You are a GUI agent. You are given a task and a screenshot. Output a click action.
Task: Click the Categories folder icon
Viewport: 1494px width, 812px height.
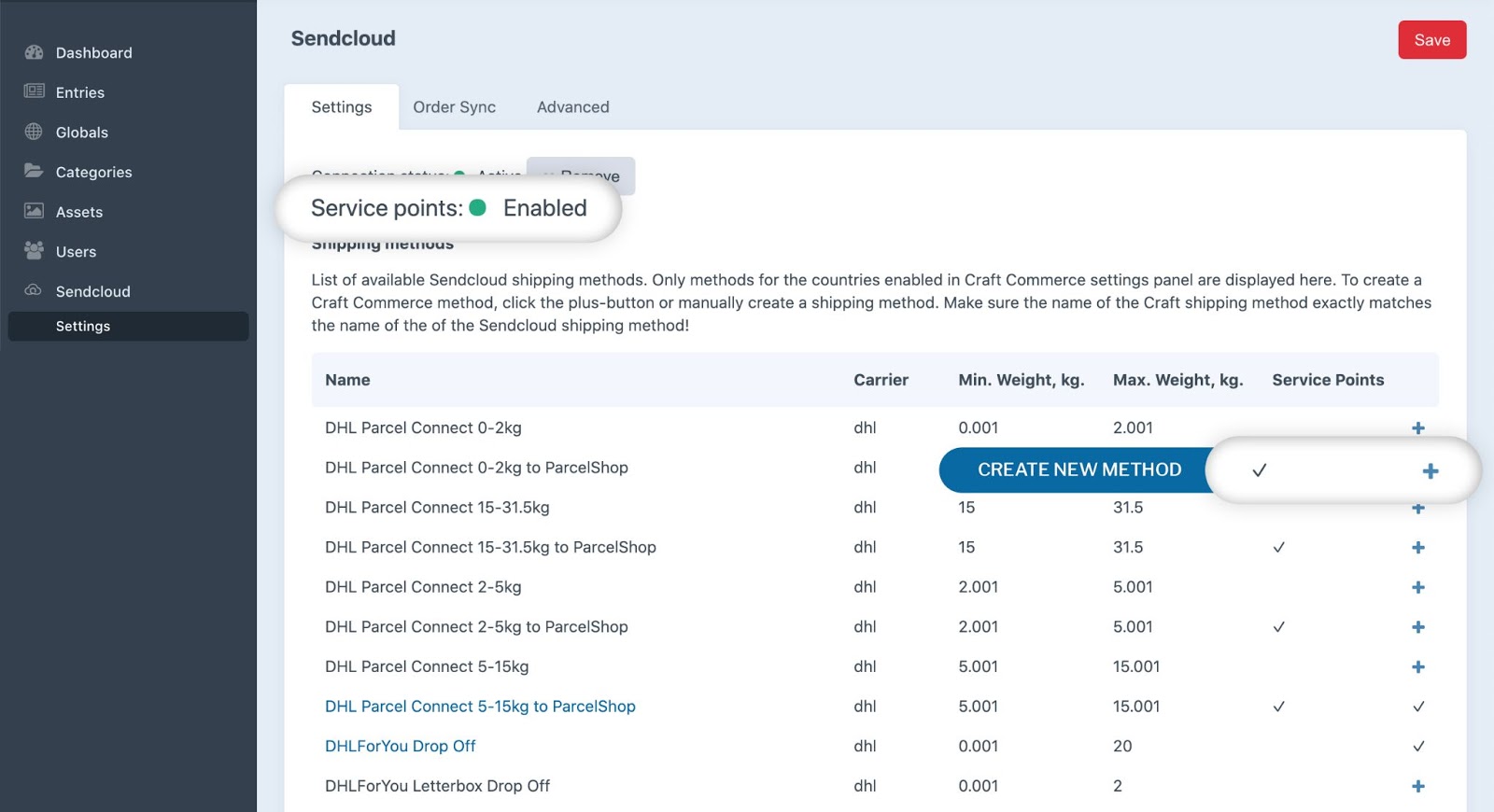[34, 171]
